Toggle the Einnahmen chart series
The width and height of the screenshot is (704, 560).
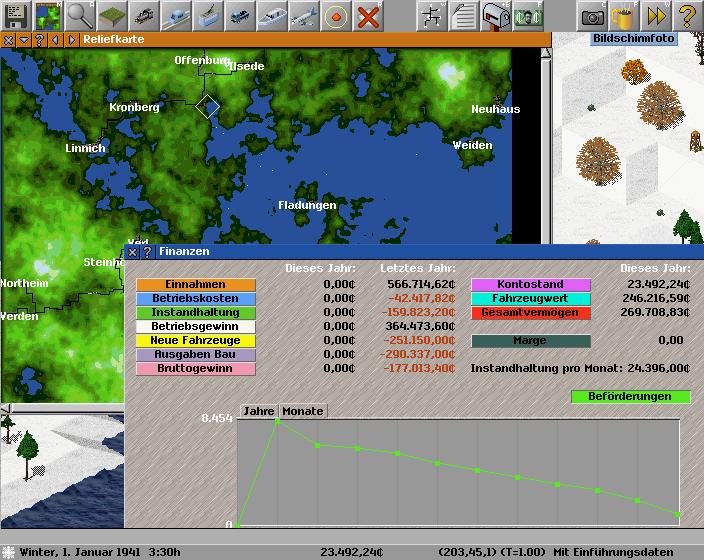click(x=195, y=285)
